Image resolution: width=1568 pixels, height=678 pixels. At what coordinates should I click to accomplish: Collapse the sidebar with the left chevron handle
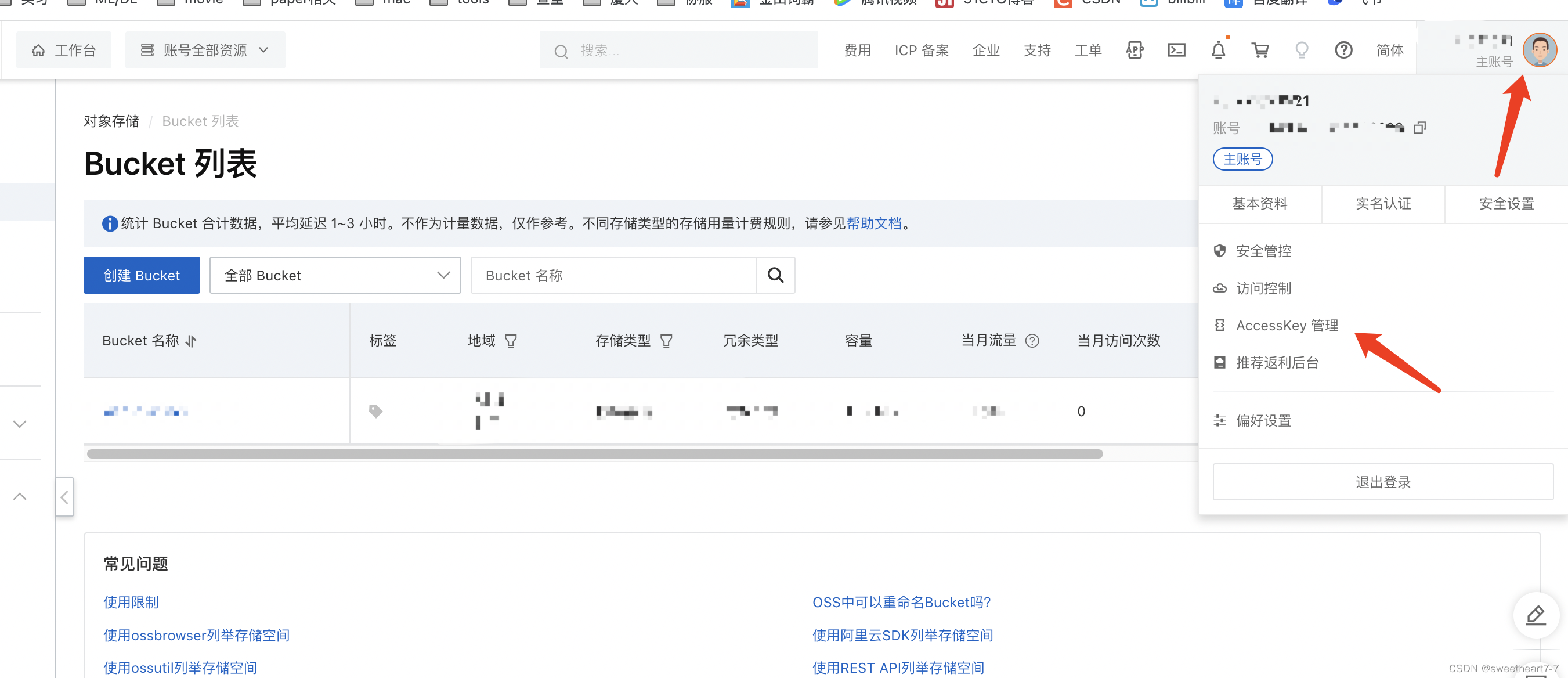tap(64, 497)
